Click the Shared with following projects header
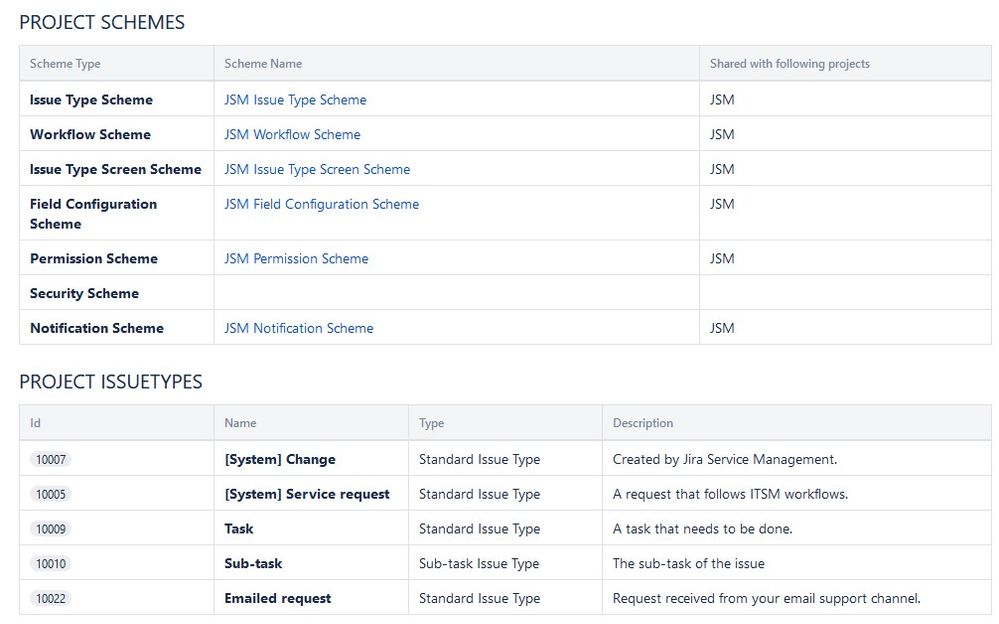The width and height of the screenshot is (999, 624). pyautogui.click(x=789, y=64)
